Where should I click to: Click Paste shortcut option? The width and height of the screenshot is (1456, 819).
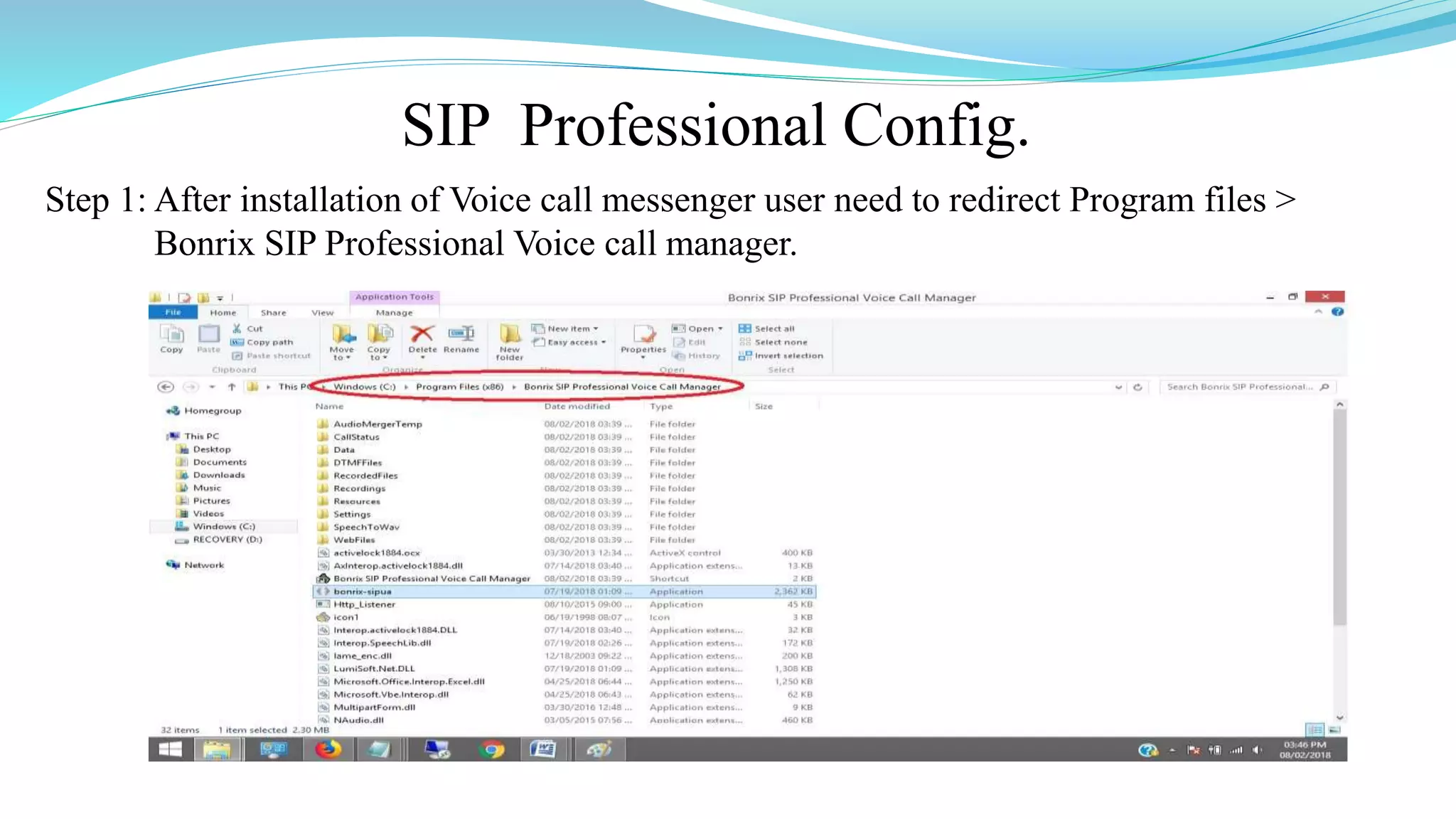pos(271,355)
